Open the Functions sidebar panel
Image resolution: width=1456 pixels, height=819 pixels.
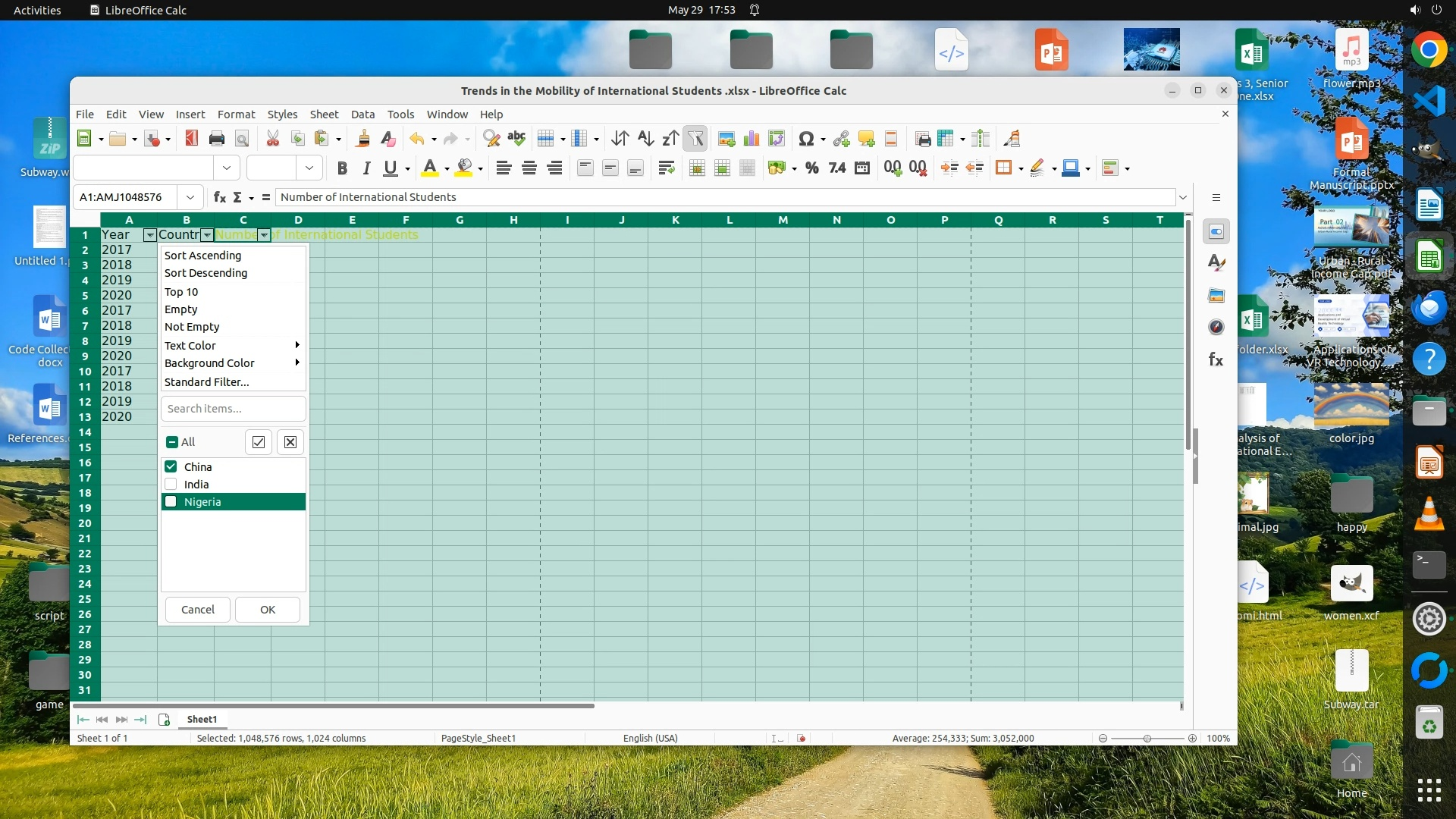coord(1216,359)
